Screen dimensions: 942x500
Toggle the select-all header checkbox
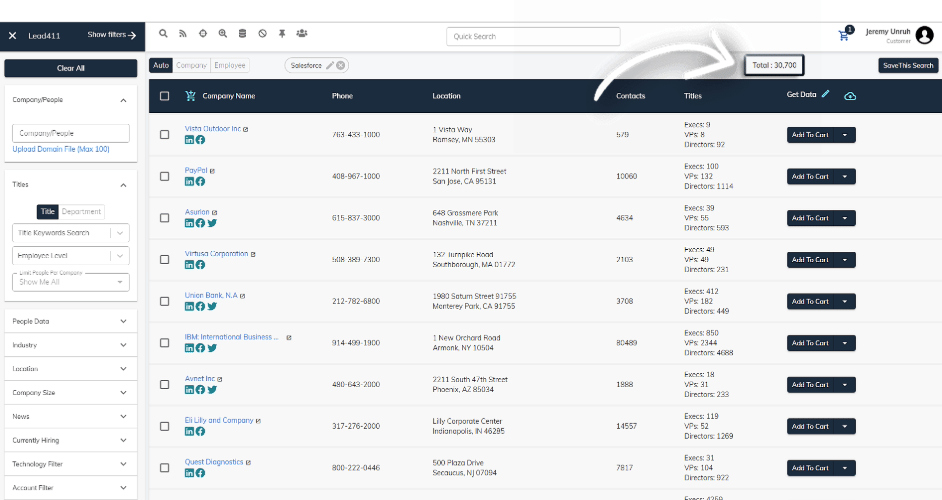point(165,96)
